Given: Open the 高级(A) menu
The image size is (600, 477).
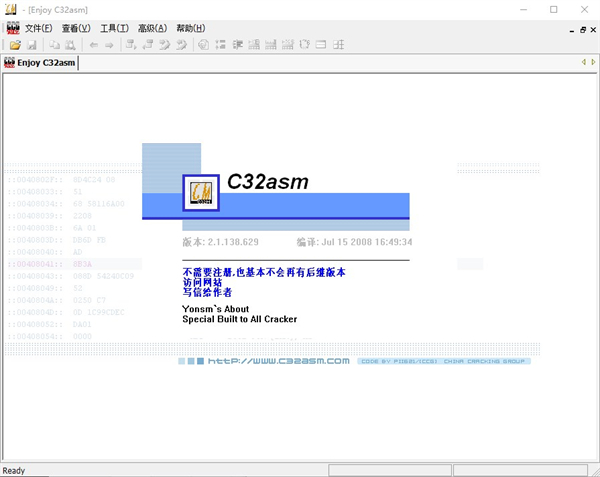Looking at the screenshot, I should point(152,28).
